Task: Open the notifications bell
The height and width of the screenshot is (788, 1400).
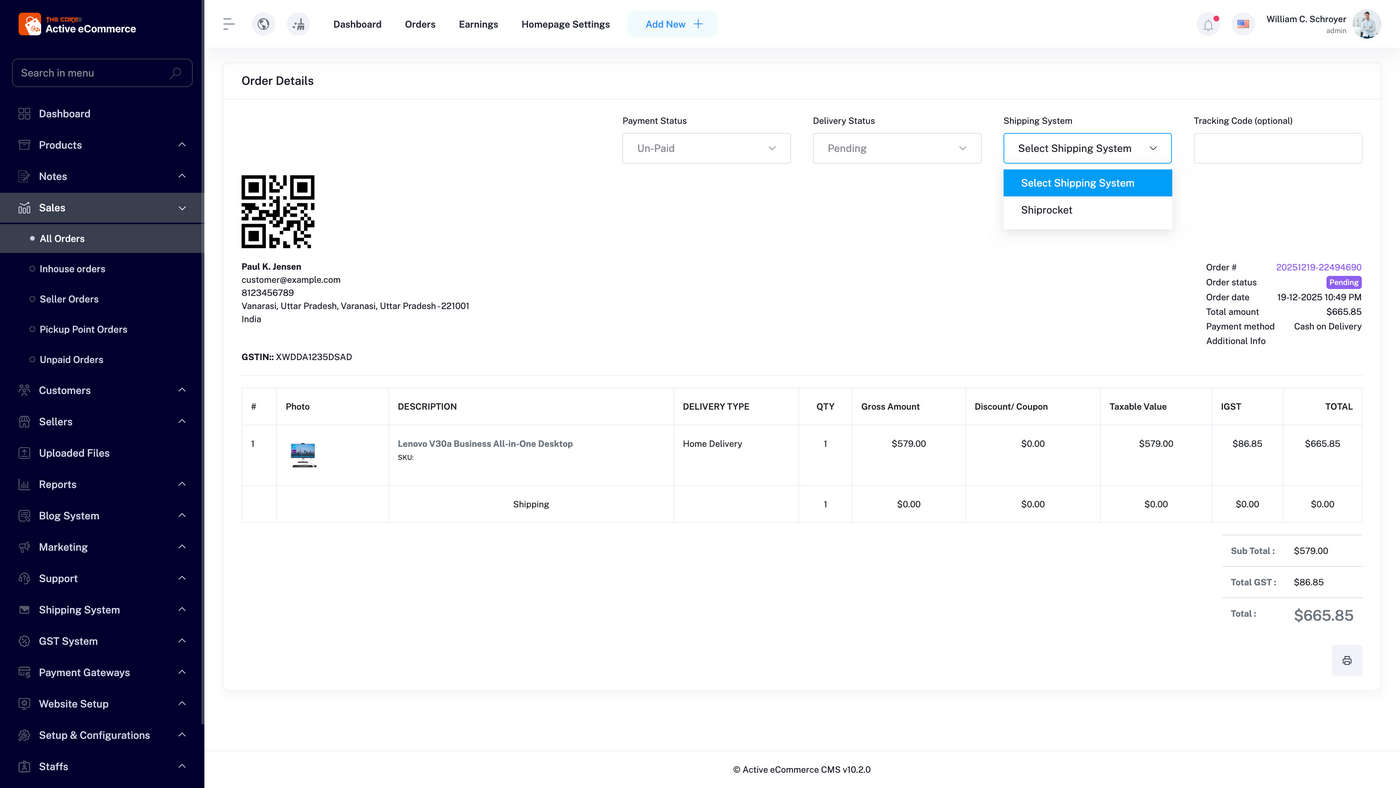Action: pyautogui.click(x=1208, y=24)
